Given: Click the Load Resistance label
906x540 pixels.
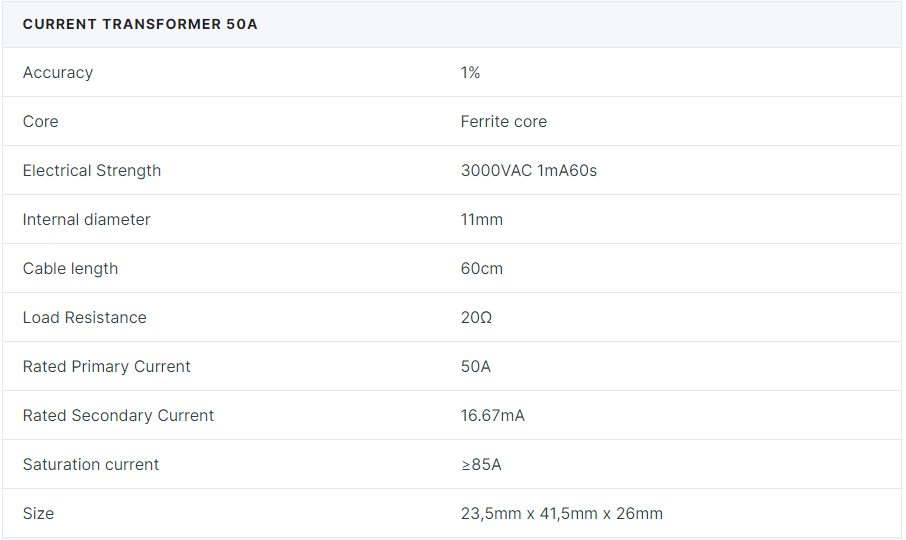Looking at the screenshot, I should [x=85, y=318].
